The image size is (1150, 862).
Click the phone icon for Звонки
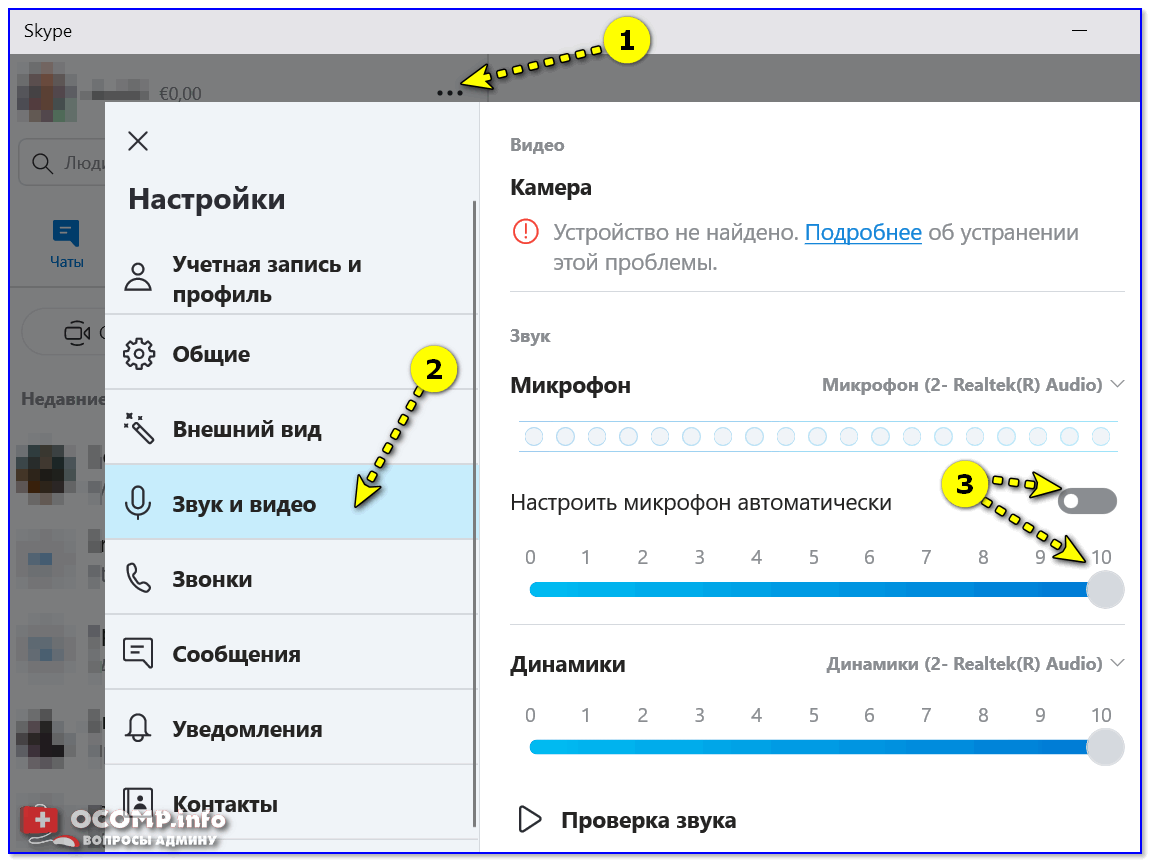tap(138, 579)
